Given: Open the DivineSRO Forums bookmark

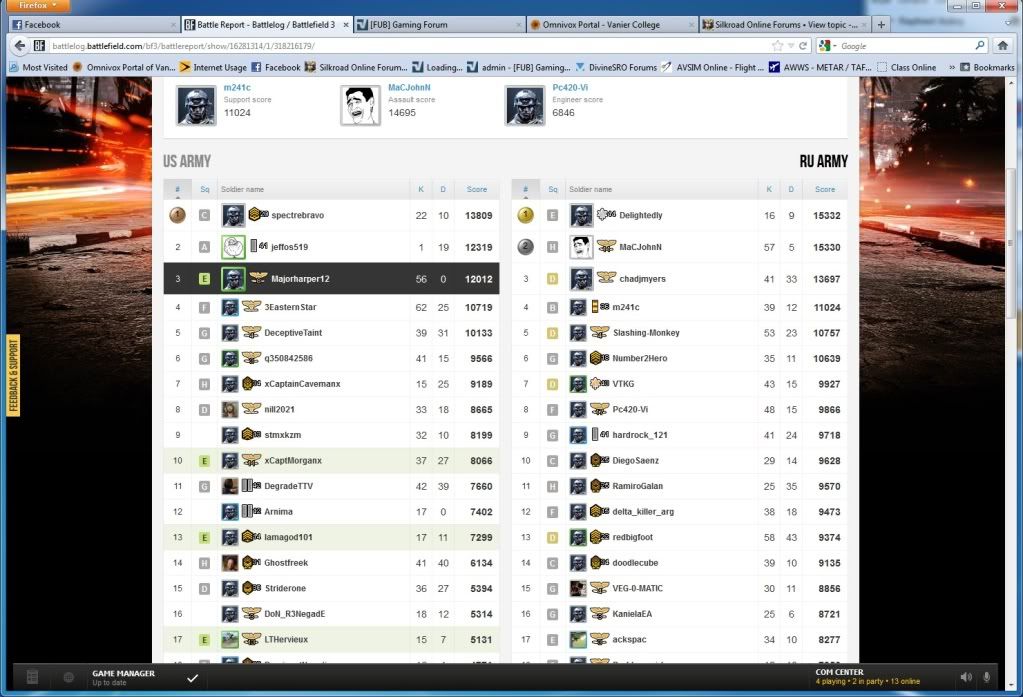Looking at the screenshot, I should pyautogui.click(x=616, y=67).
